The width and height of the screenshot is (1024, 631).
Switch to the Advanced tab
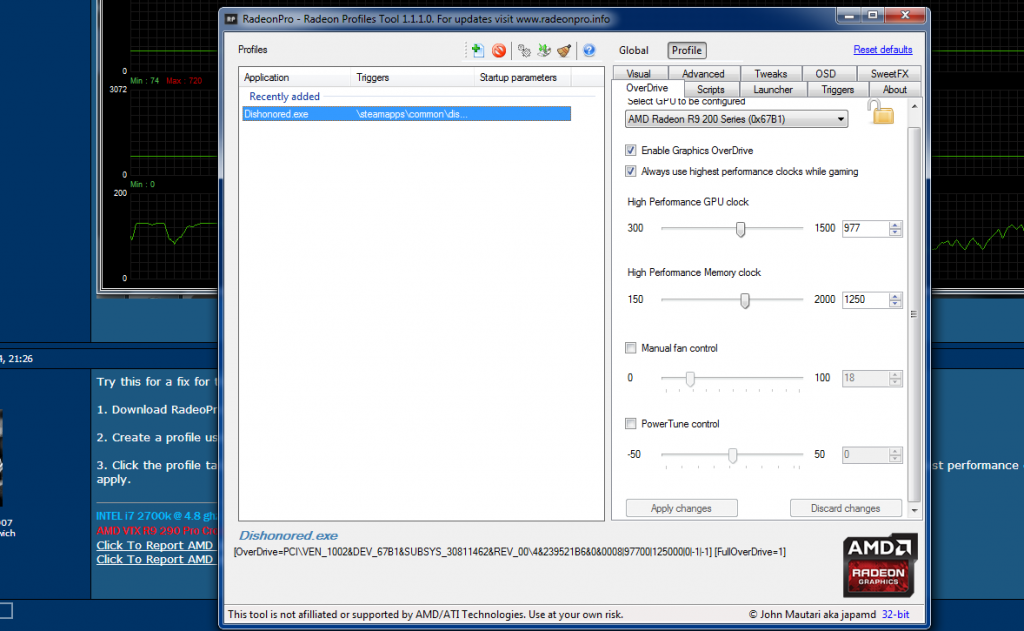tap(703, 74)
